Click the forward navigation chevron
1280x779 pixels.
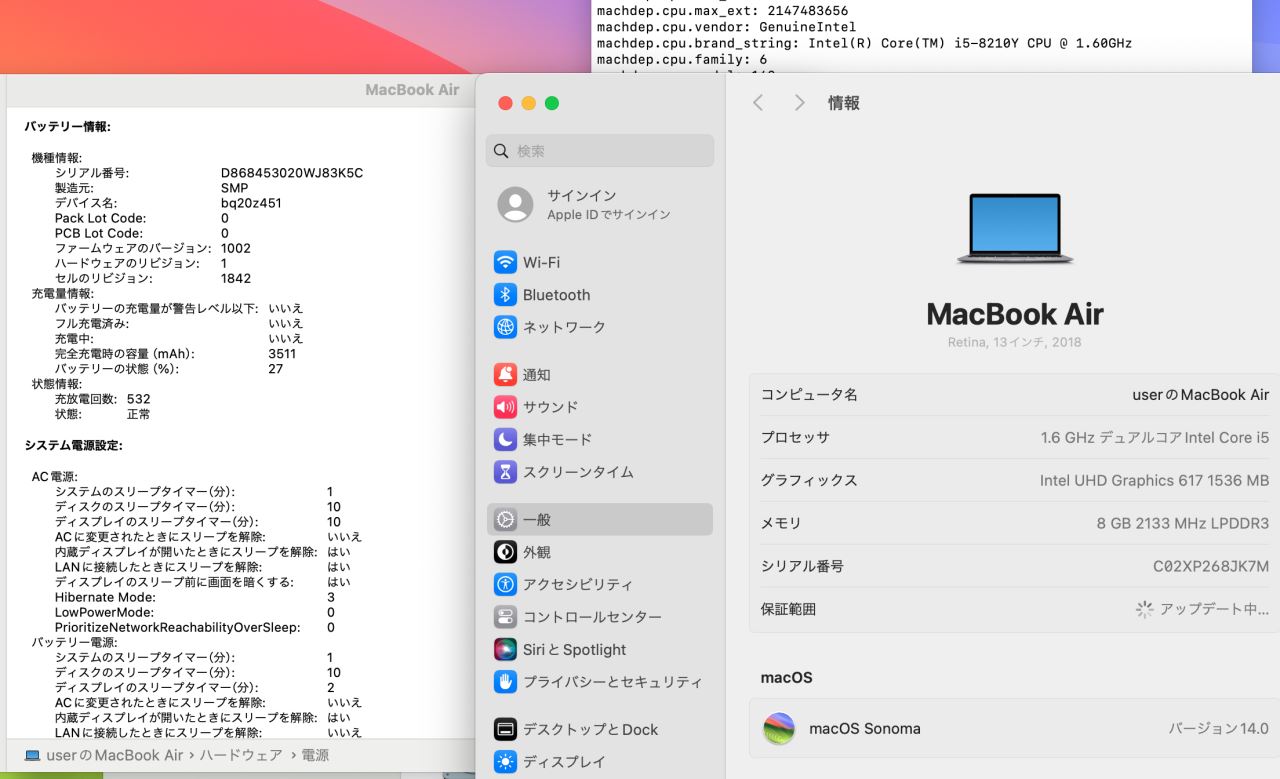pyautogui.click(x=799, y=103)
